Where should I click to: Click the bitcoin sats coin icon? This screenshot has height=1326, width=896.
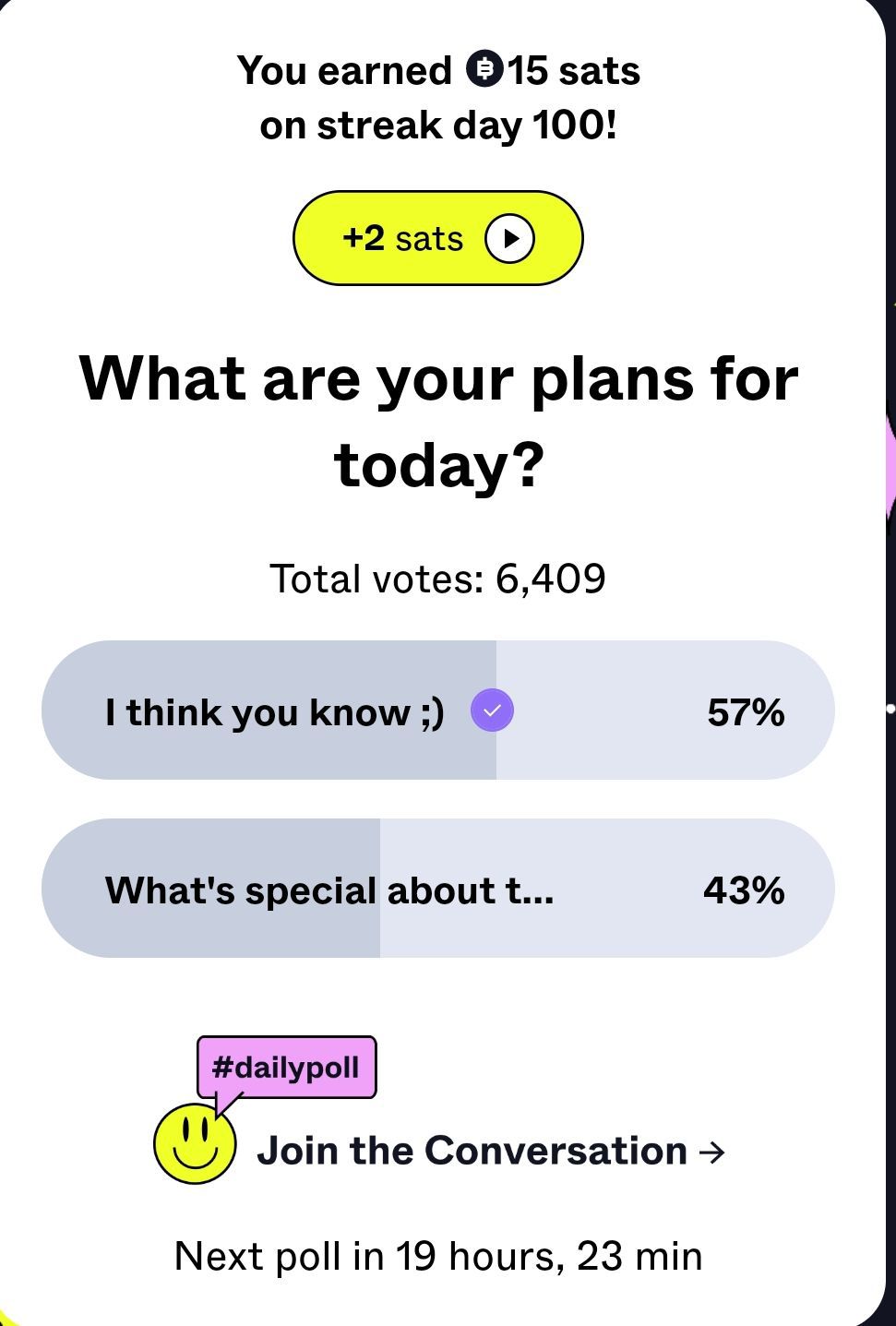[484, 69]
